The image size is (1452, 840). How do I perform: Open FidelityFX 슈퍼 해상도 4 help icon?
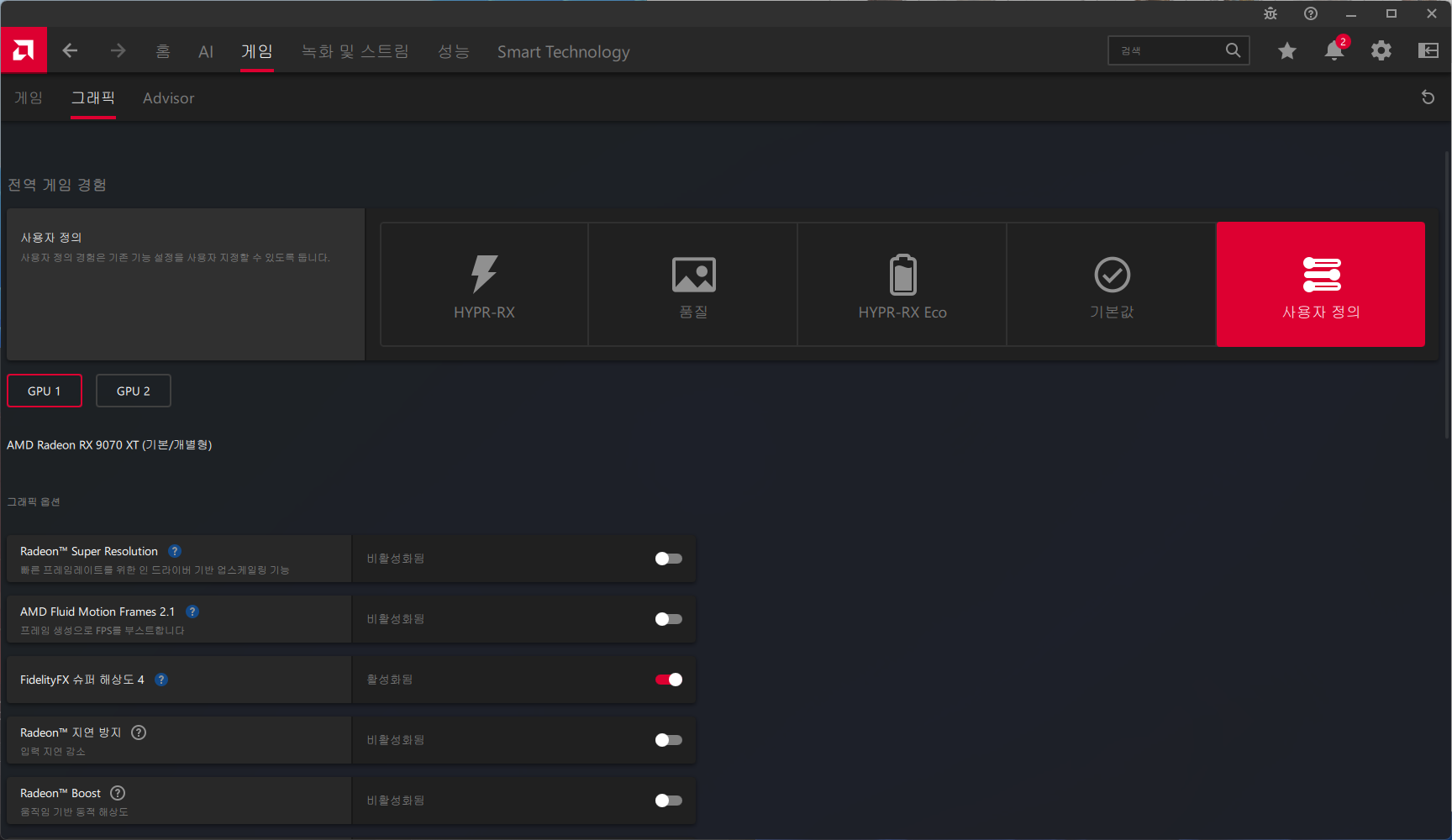tap(161, 680)
